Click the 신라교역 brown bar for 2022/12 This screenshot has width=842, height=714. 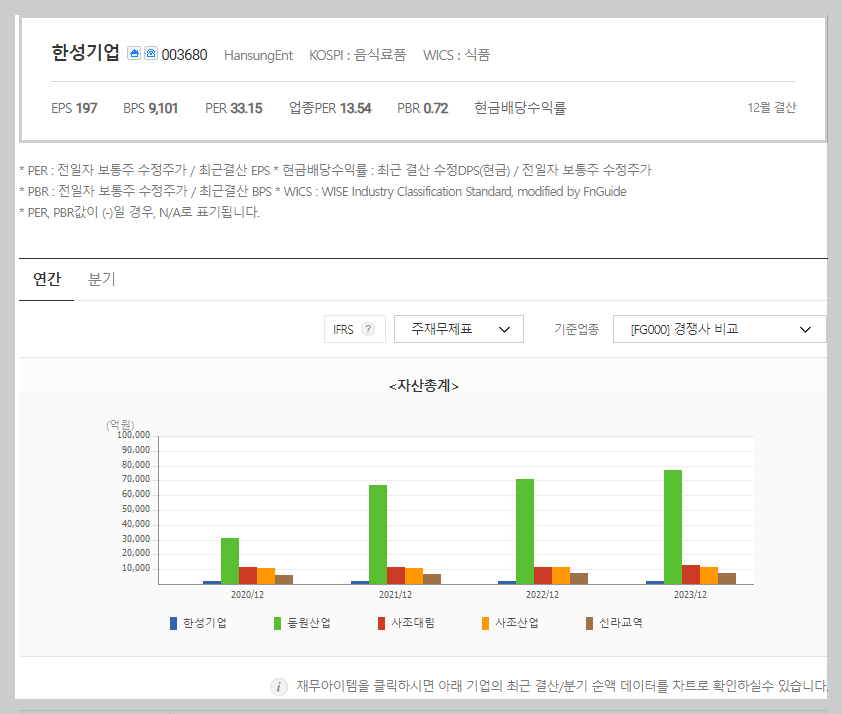tap(579, 579)
